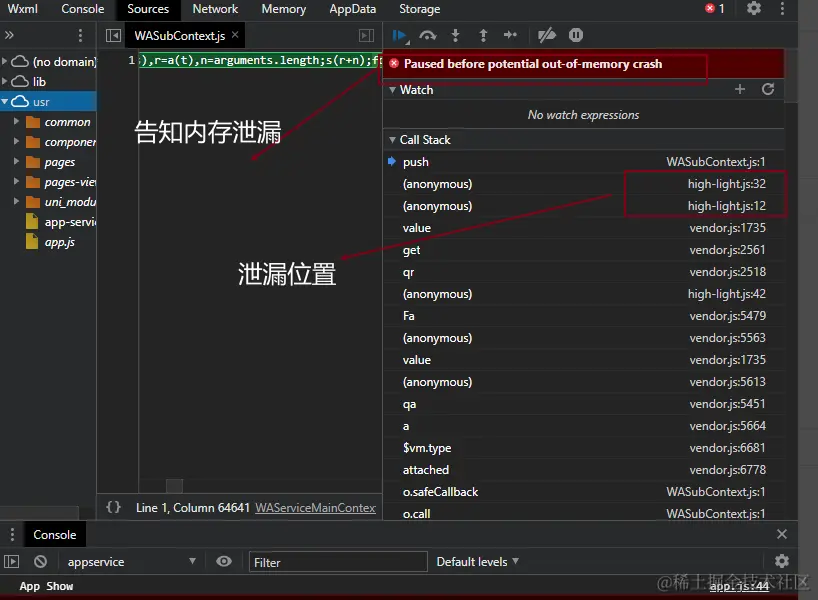Show more navigator tabs chevron
The height and width of the screenshot is (600, 818).
(x=9, y=35)
